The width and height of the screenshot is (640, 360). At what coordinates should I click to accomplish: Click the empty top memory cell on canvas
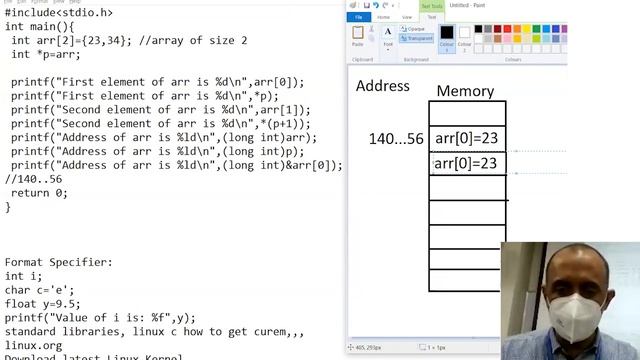[x=467, y=113]
